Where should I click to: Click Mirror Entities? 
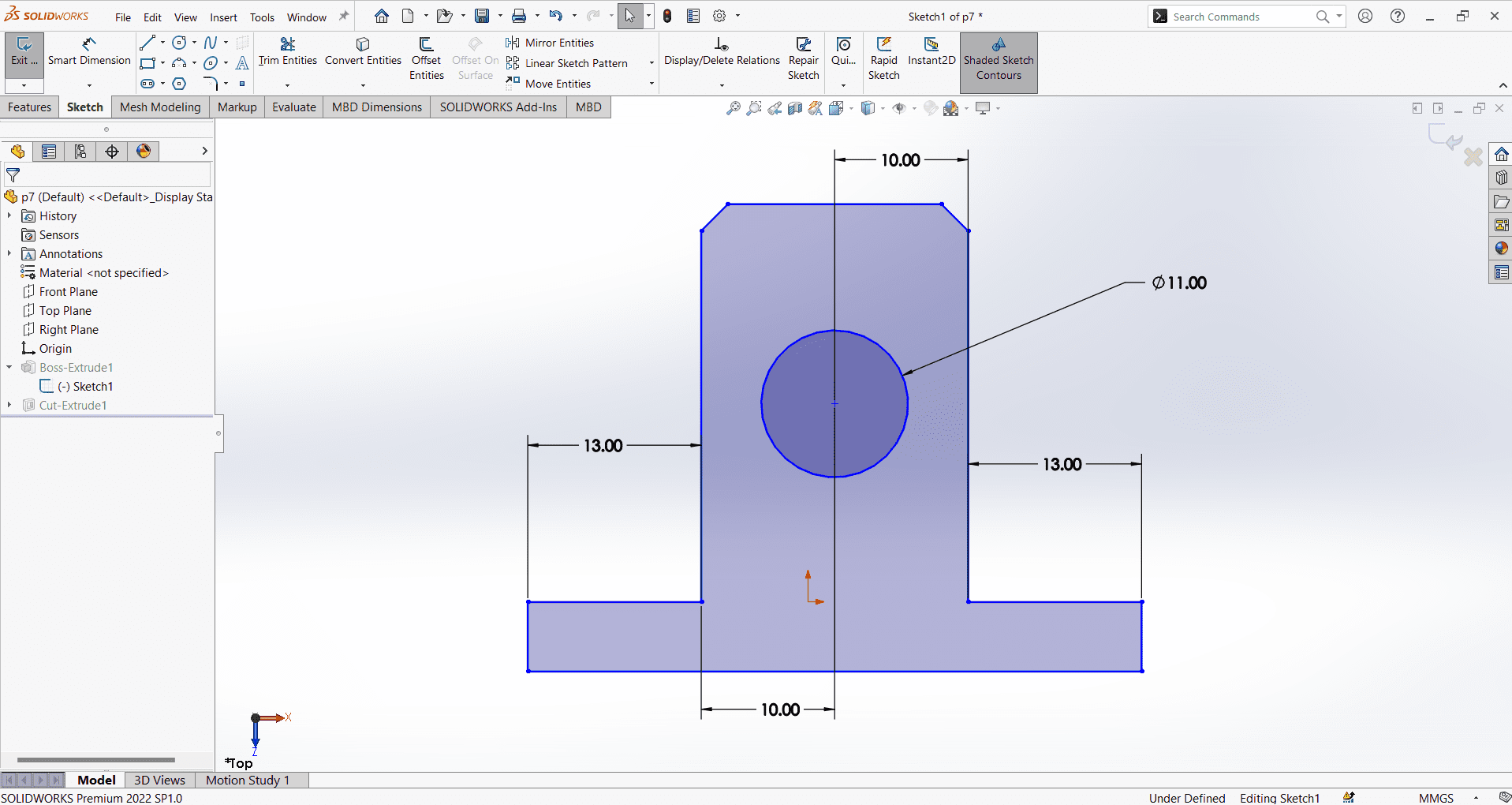tap(551, 43)
